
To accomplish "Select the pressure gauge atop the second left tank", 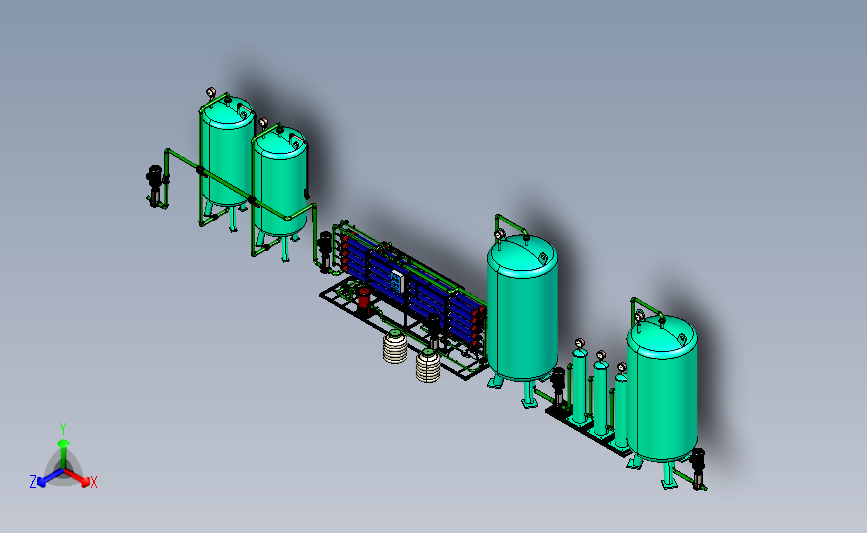I will pos(263,122).
